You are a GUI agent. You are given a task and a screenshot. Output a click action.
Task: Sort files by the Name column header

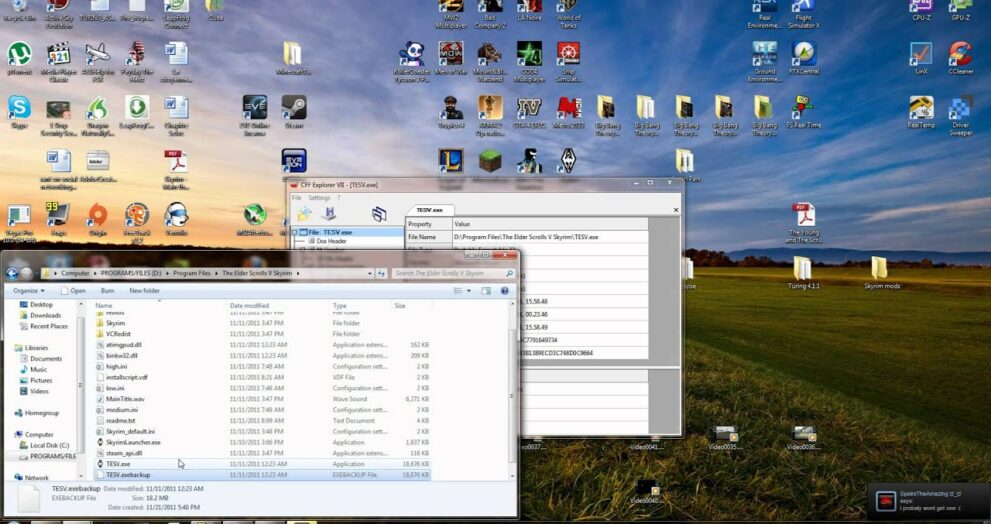(161, 305)
